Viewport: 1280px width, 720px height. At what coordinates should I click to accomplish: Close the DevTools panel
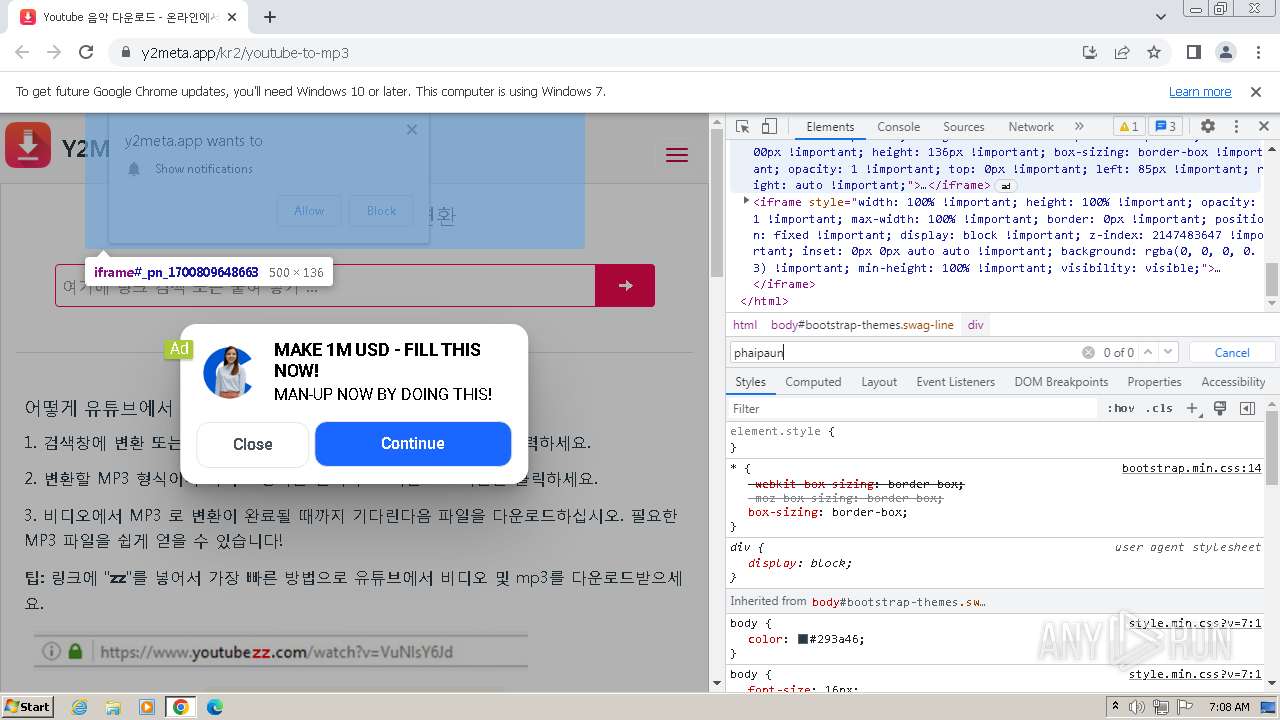pyautogui.click(x=1264, y=127)
